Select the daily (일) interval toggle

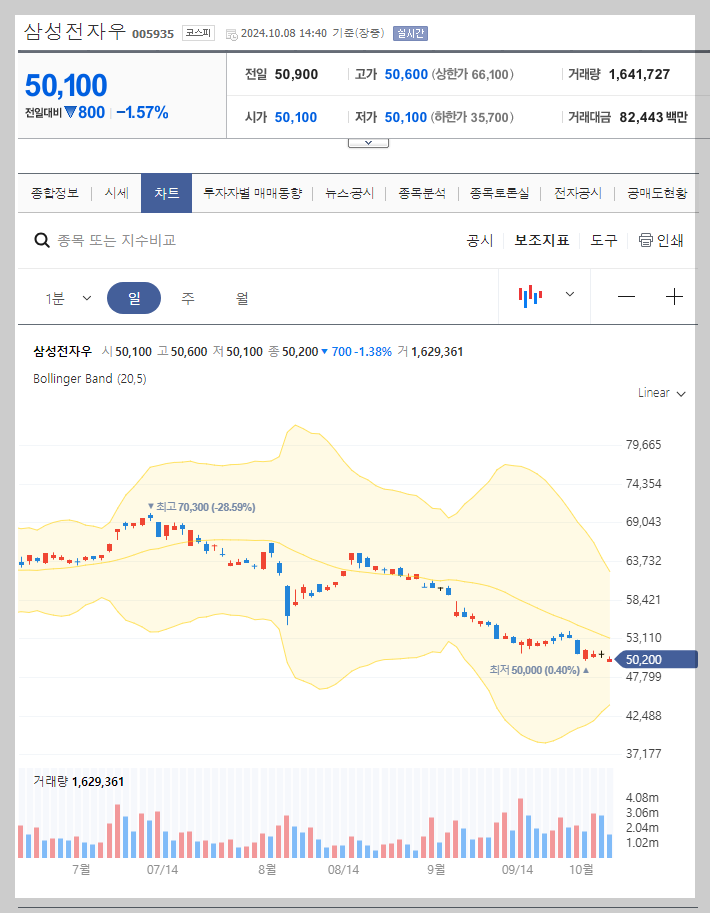(134, 297)
